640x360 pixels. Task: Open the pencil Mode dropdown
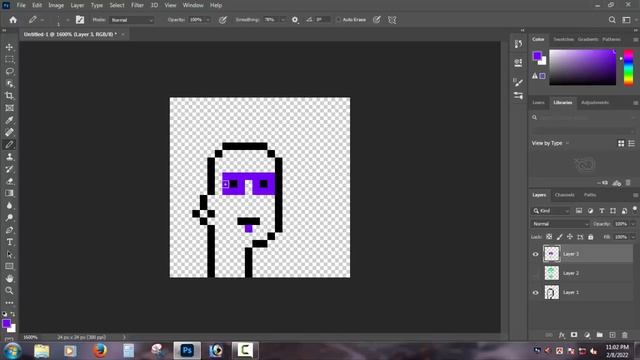(132, 20)
